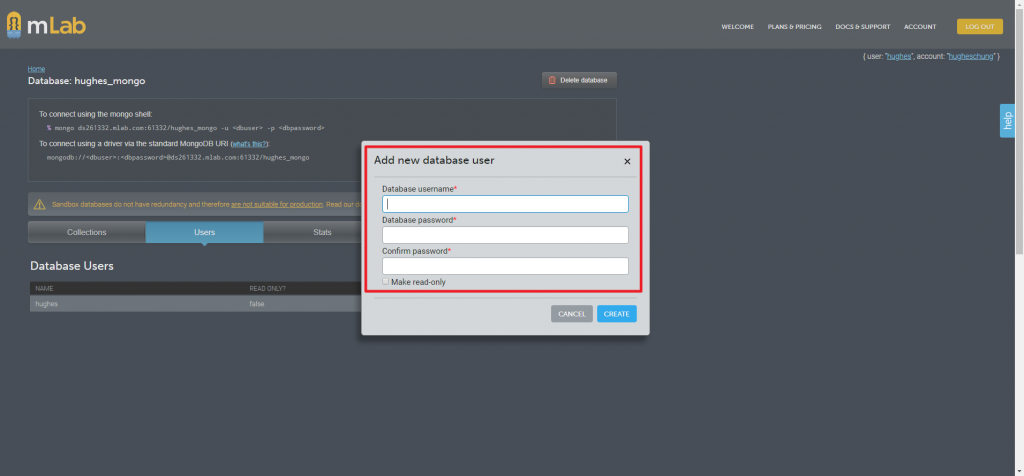The width and height of the screenshot is (1024, 476).
Task: Click "are not suitable for production" link
Action: click(277, 204)
